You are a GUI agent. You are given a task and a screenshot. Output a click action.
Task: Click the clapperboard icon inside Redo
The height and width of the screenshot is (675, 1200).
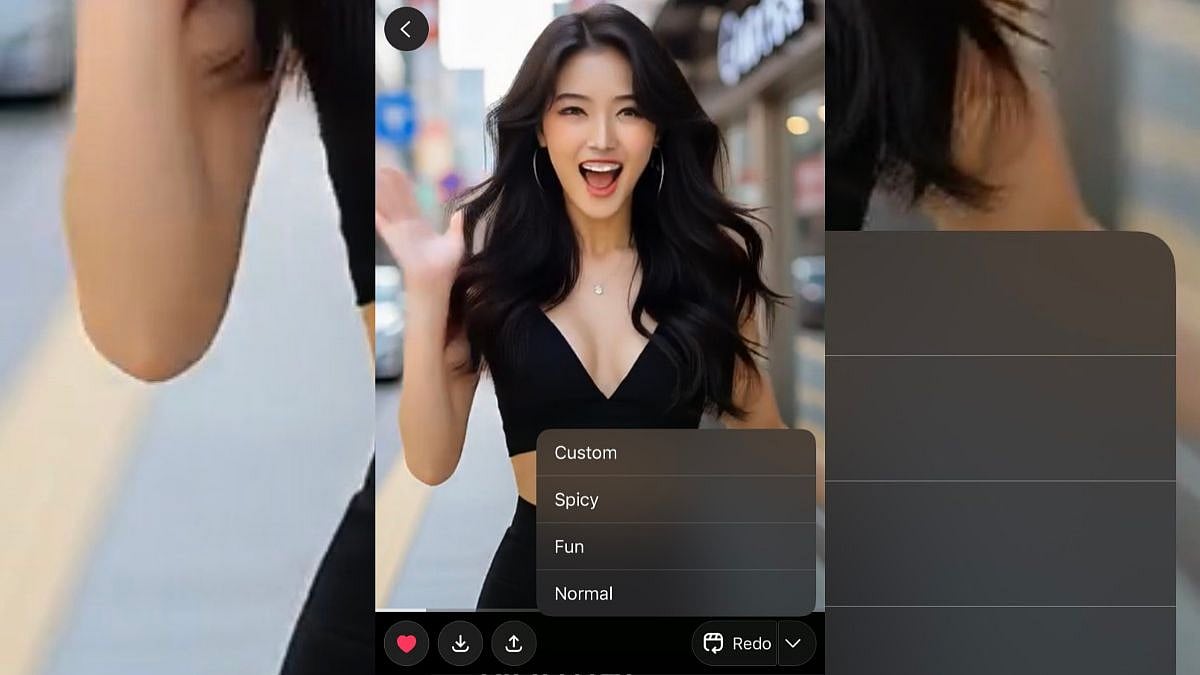pyautogui.click(x=713, y=644)
